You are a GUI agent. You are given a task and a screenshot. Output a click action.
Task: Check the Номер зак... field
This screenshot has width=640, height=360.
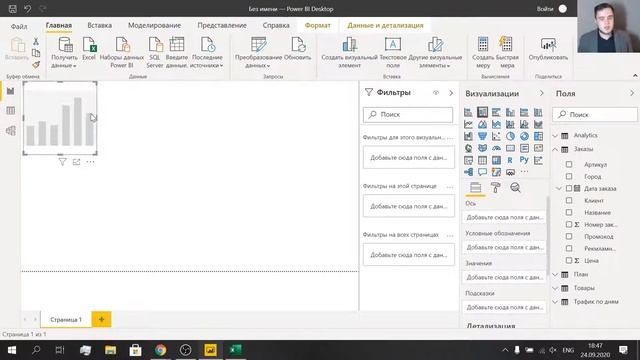[x=569, y=224]
